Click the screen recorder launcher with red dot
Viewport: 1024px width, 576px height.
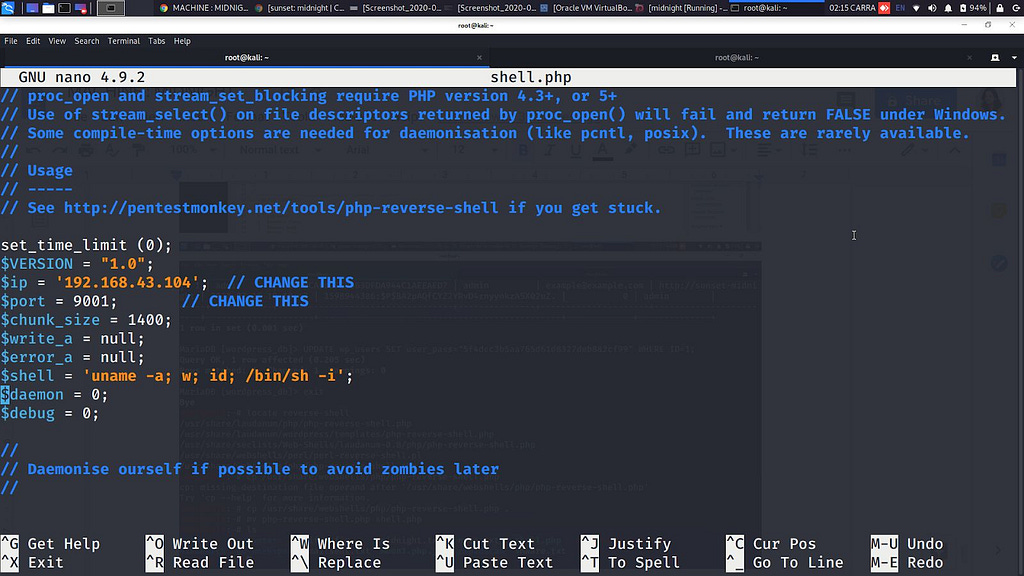(x=81, y=8)
